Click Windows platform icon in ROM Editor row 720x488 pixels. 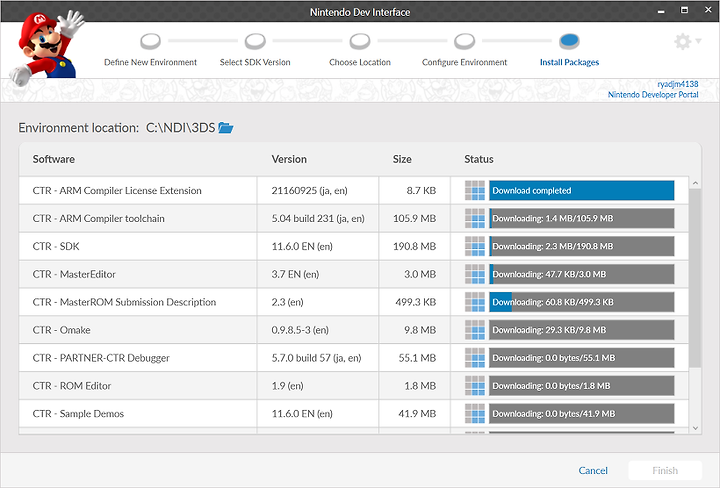click(475, 386)
